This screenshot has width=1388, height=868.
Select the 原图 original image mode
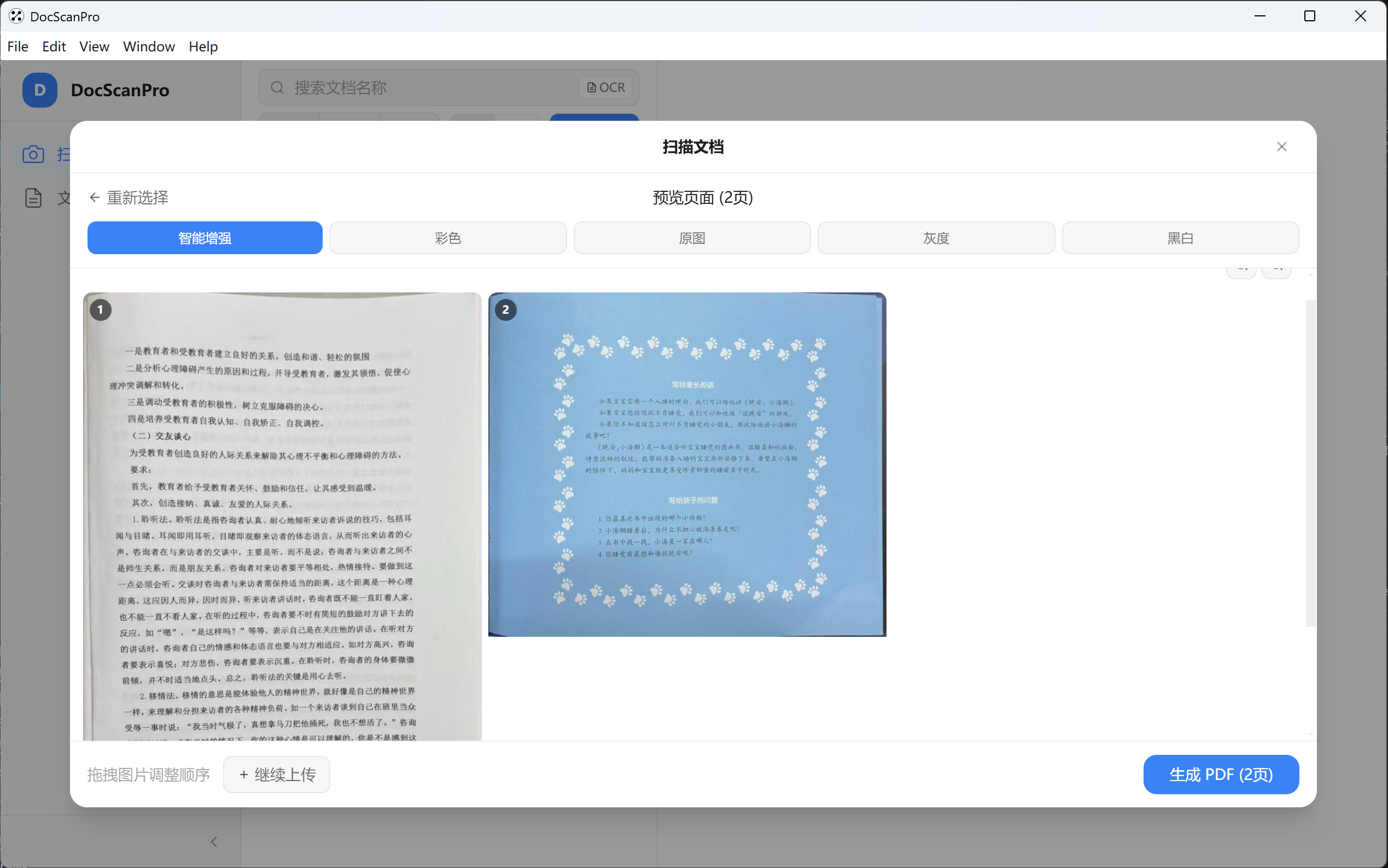691,237
